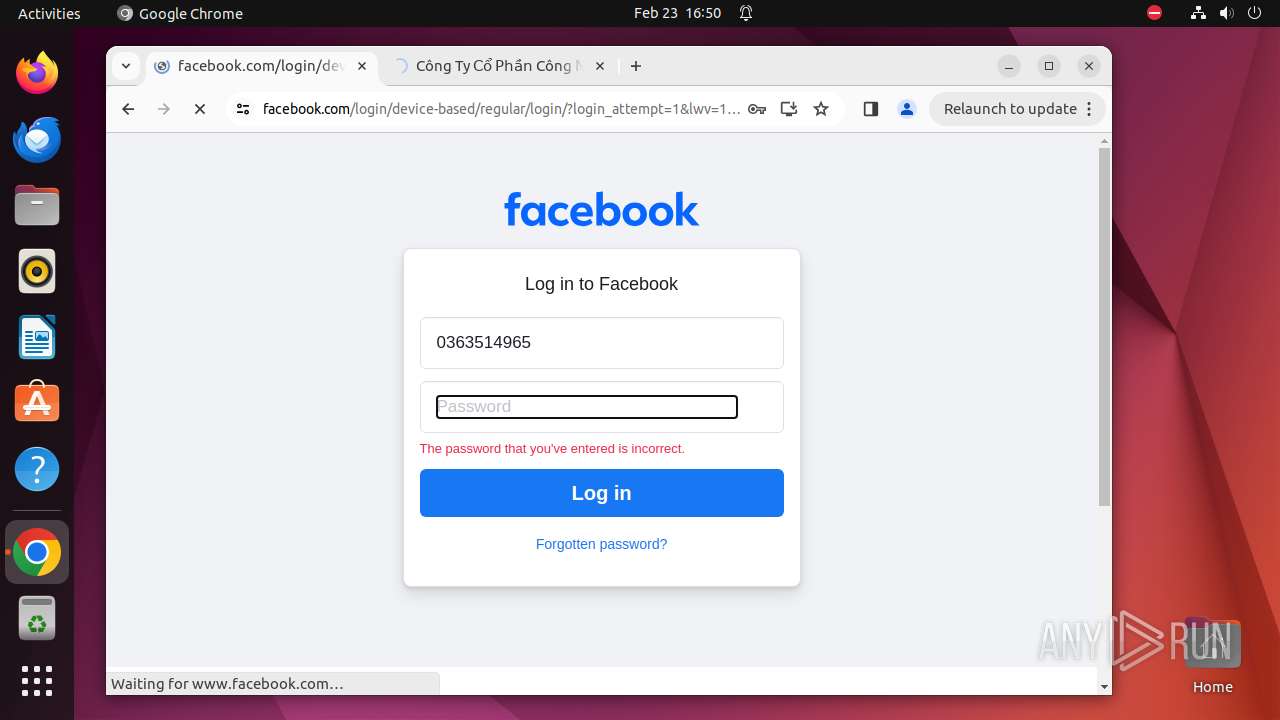
Task: Open the Google Chrome app menu in top bar
Action: click(x=180, y=13)
